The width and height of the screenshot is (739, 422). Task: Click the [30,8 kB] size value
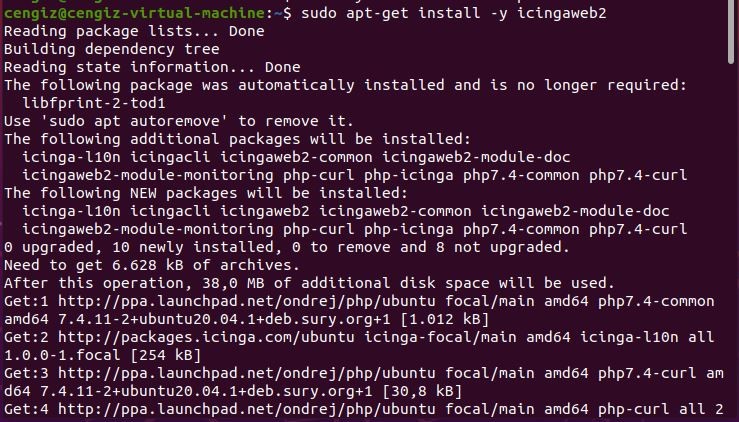click(x=422, y=391)
